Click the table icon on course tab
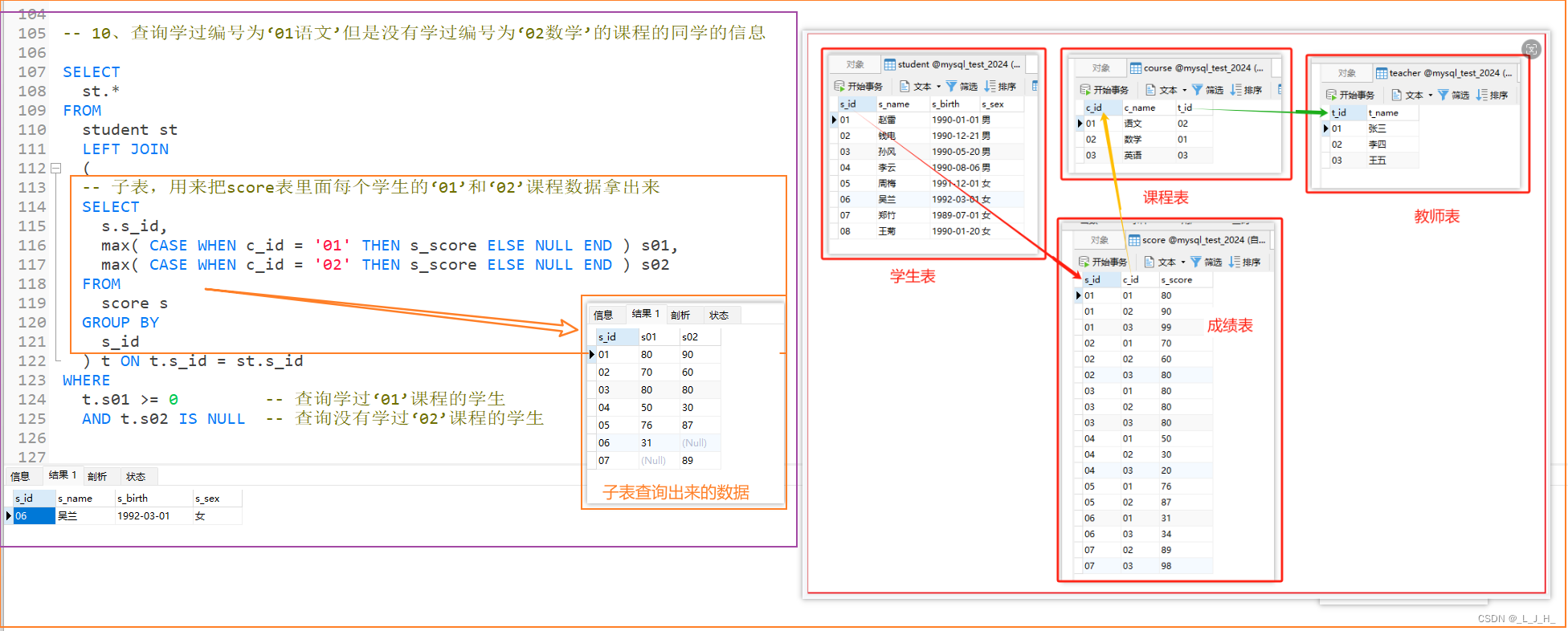1568x631 pixels. (1135, 68)
